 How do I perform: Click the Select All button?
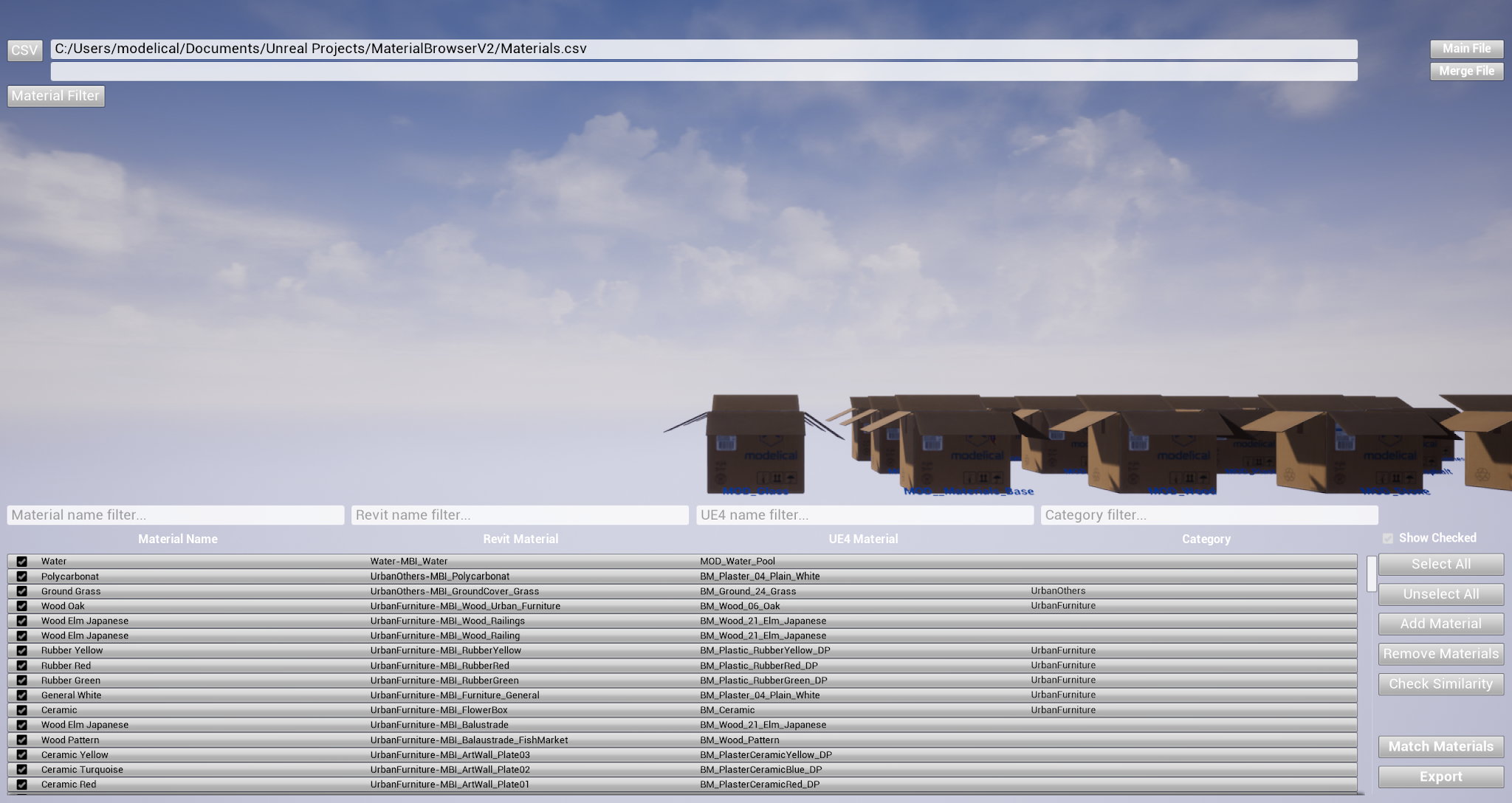tap(1440, 564)
